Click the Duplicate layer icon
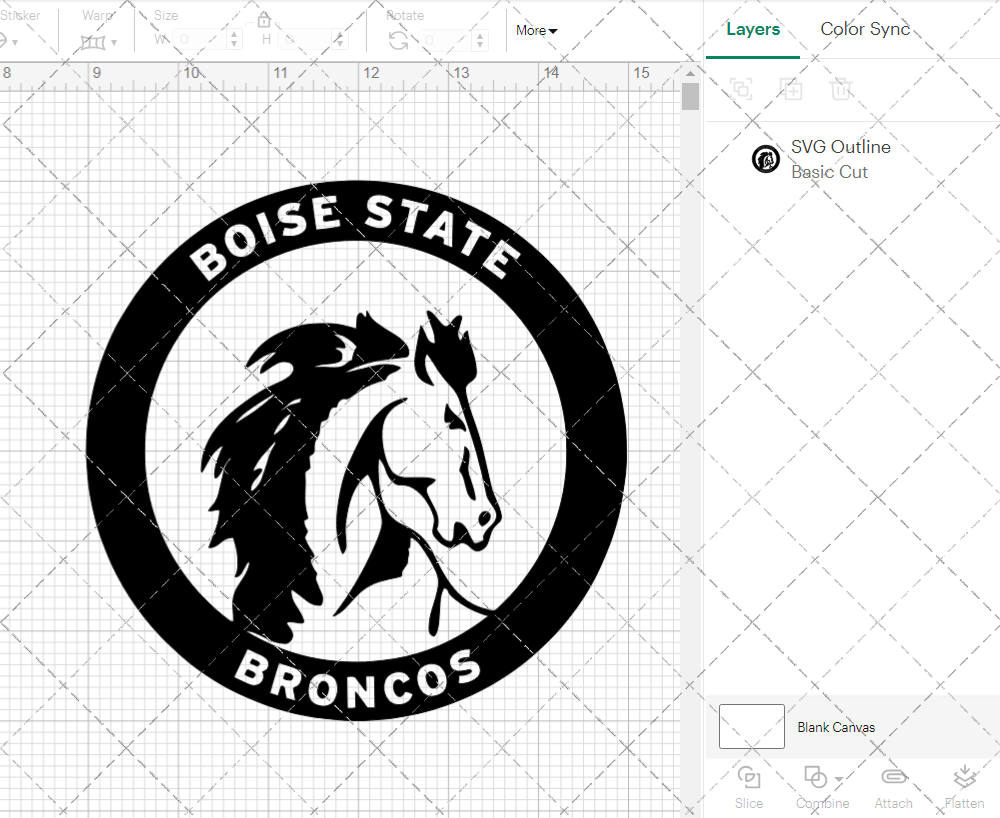 [791, 89]
